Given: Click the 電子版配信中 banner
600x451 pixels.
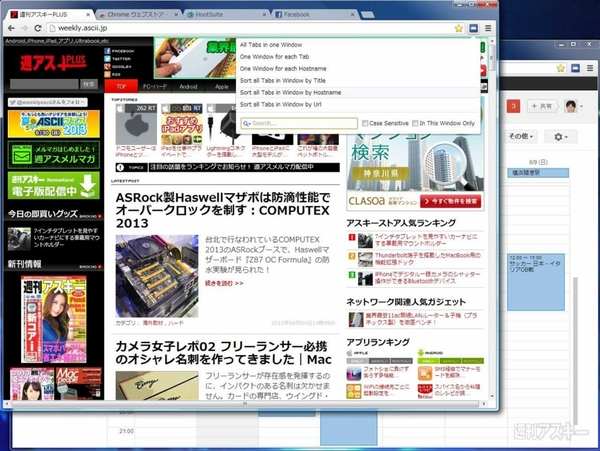Looking at the screenshot, I should click(54, 186).
